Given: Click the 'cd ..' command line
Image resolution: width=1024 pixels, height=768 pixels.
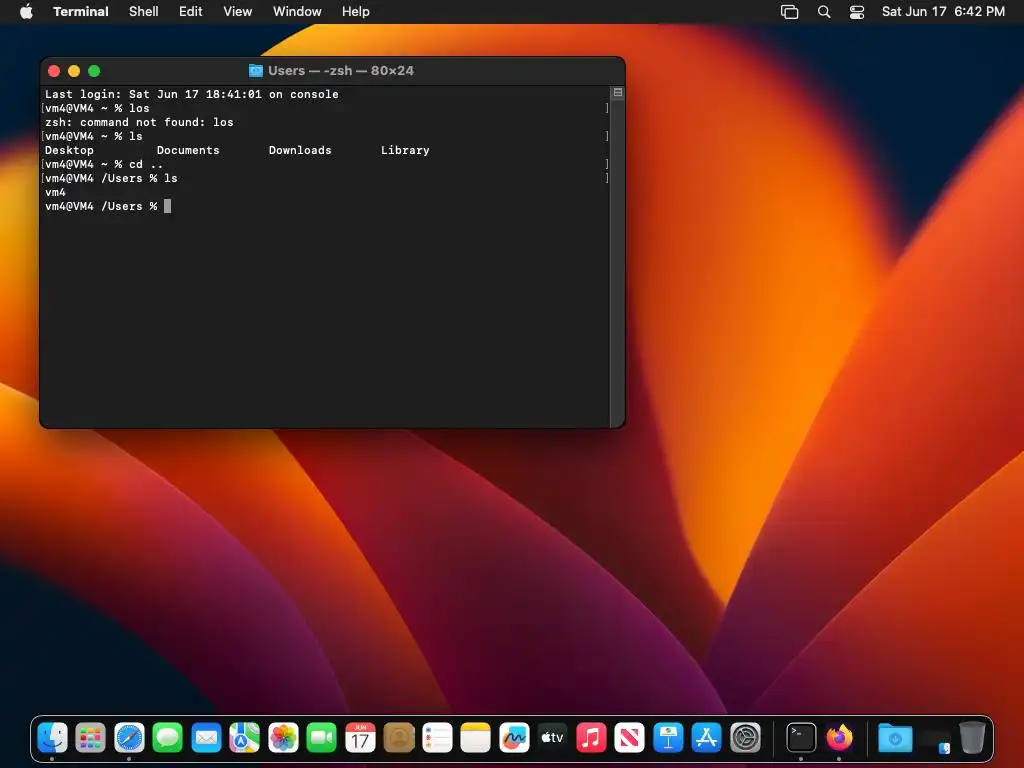Looking at the screenshot, I should tap(104, 165).
